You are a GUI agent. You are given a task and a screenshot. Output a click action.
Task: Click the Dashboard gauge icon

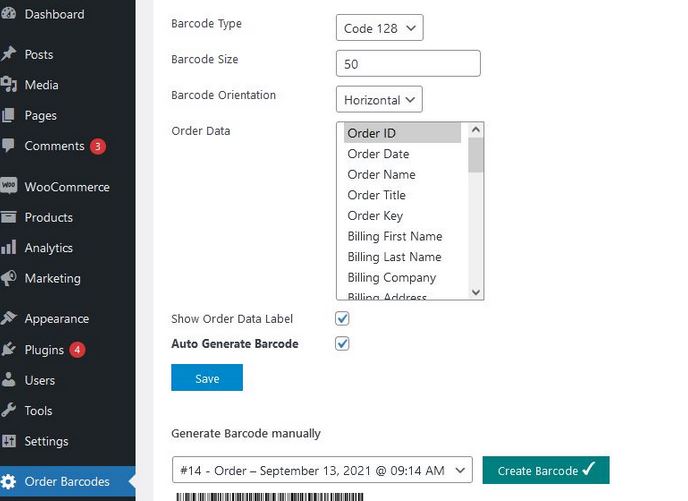[8, 14]
